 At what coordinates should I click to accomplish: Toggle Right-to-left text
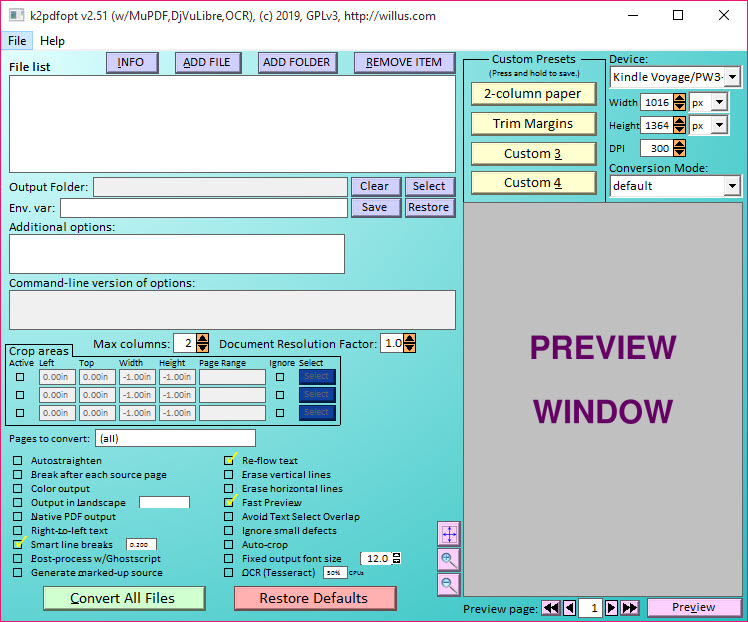tap(18, 530)
